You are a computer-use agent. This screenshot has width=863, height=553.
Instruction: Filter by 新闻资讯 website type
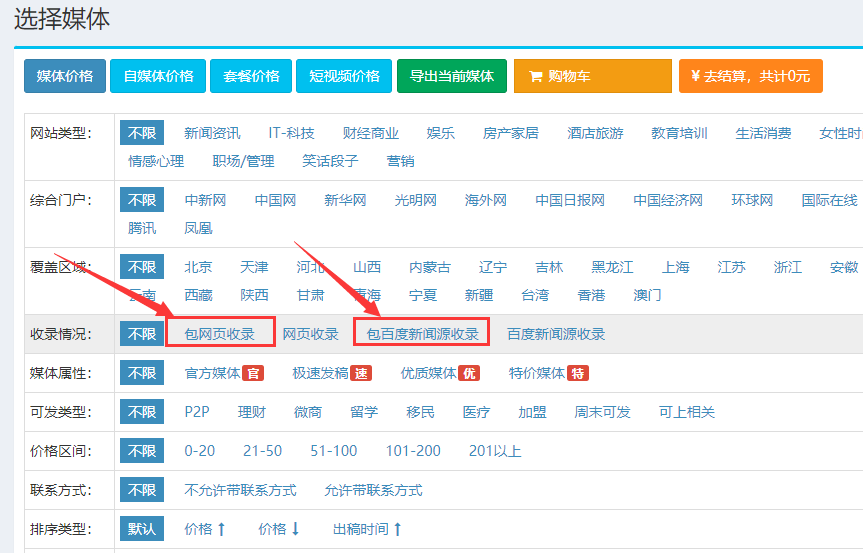coord(212,133)
